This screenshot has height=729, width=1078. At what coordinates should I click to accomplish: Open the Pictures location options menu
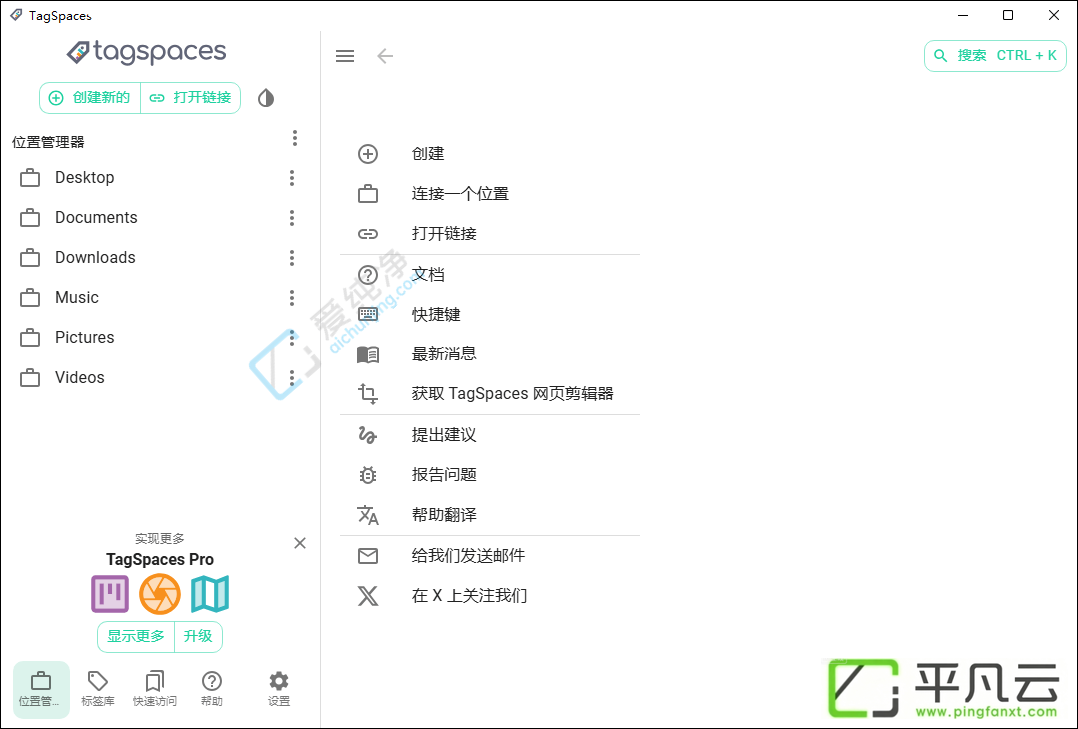tap(292, 338)
